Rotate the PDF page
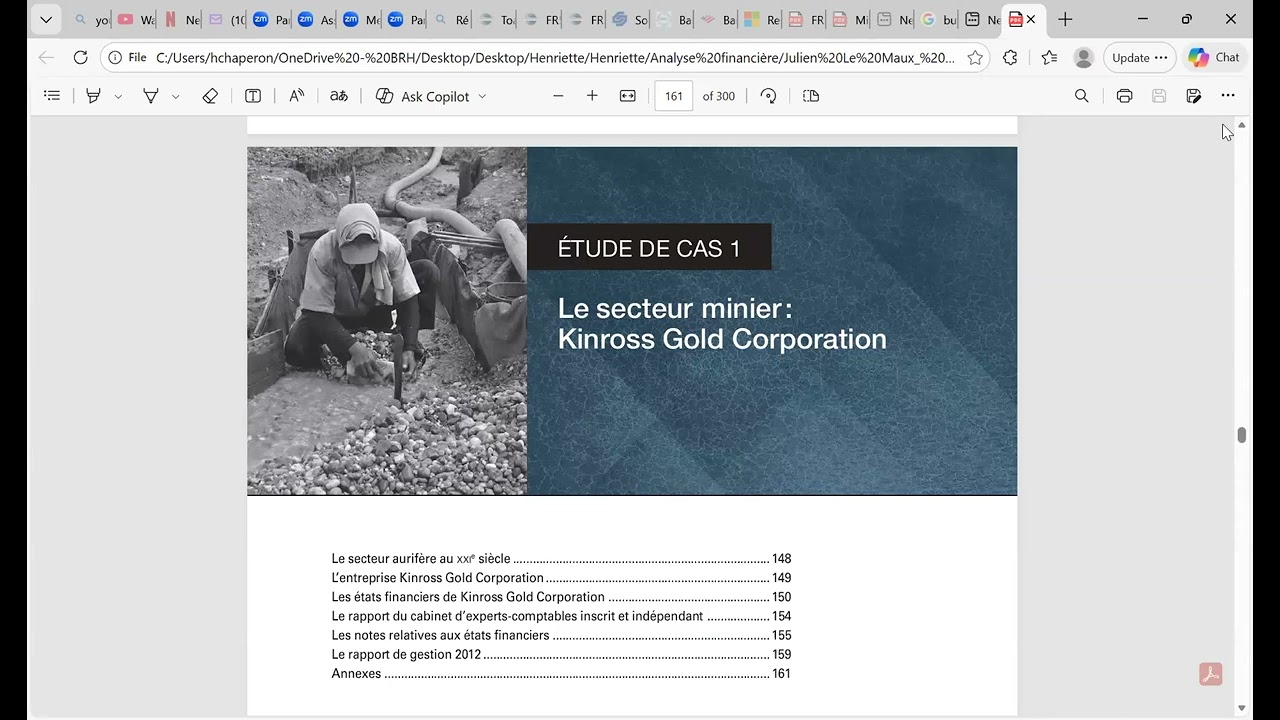 click(768, 96)
